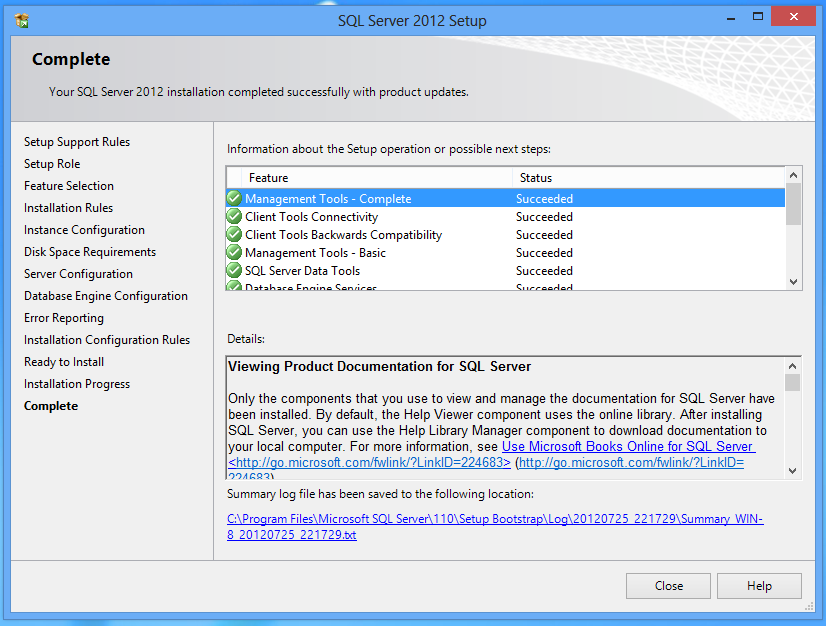Click the down arrow of the Details scrollbar
Image resolution: width=826 pixels, height=626 pixels.
(x=792, y=471)
